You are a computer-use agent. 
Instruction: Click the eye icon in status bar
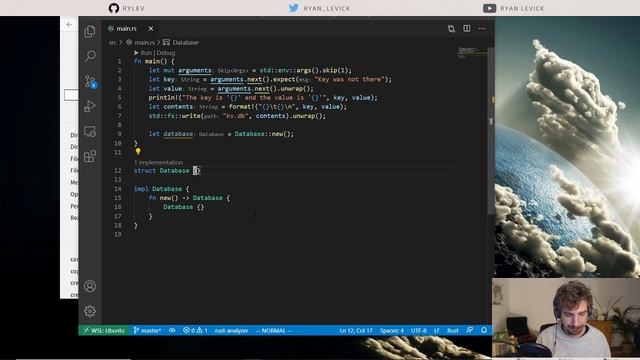click(x=172, y=331)
